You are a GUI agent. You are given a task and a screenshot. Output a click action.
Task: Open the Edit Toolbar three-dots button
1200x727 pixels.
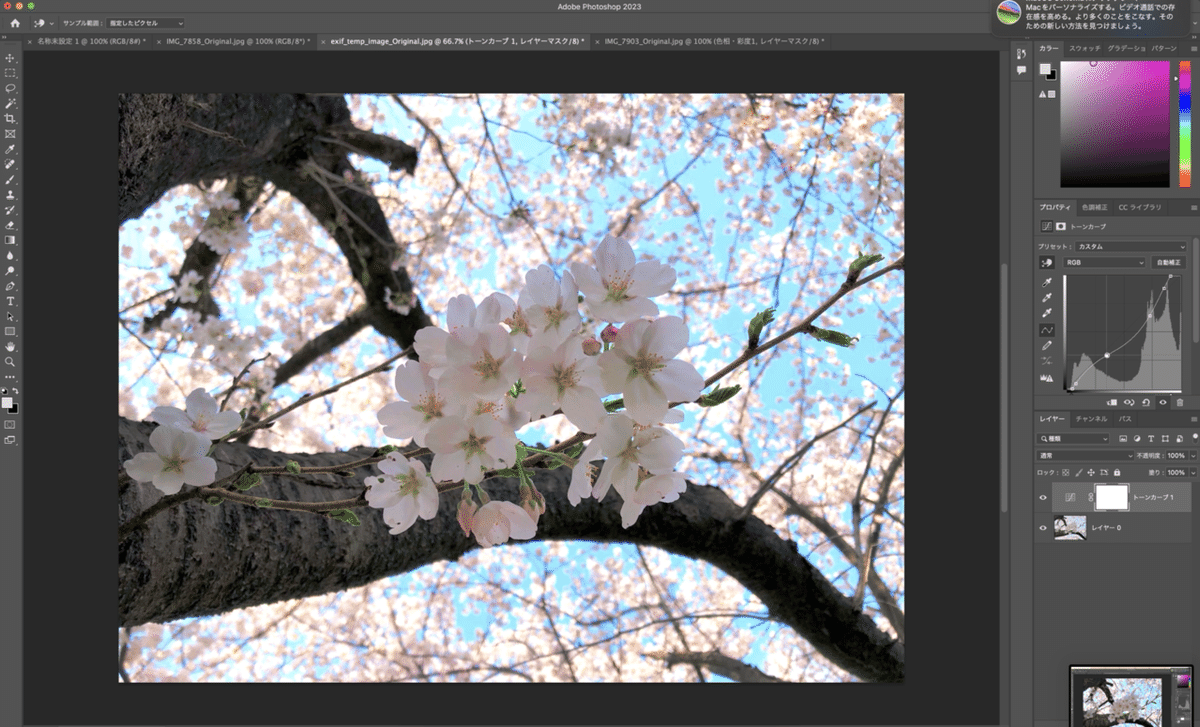click(11, 377)
